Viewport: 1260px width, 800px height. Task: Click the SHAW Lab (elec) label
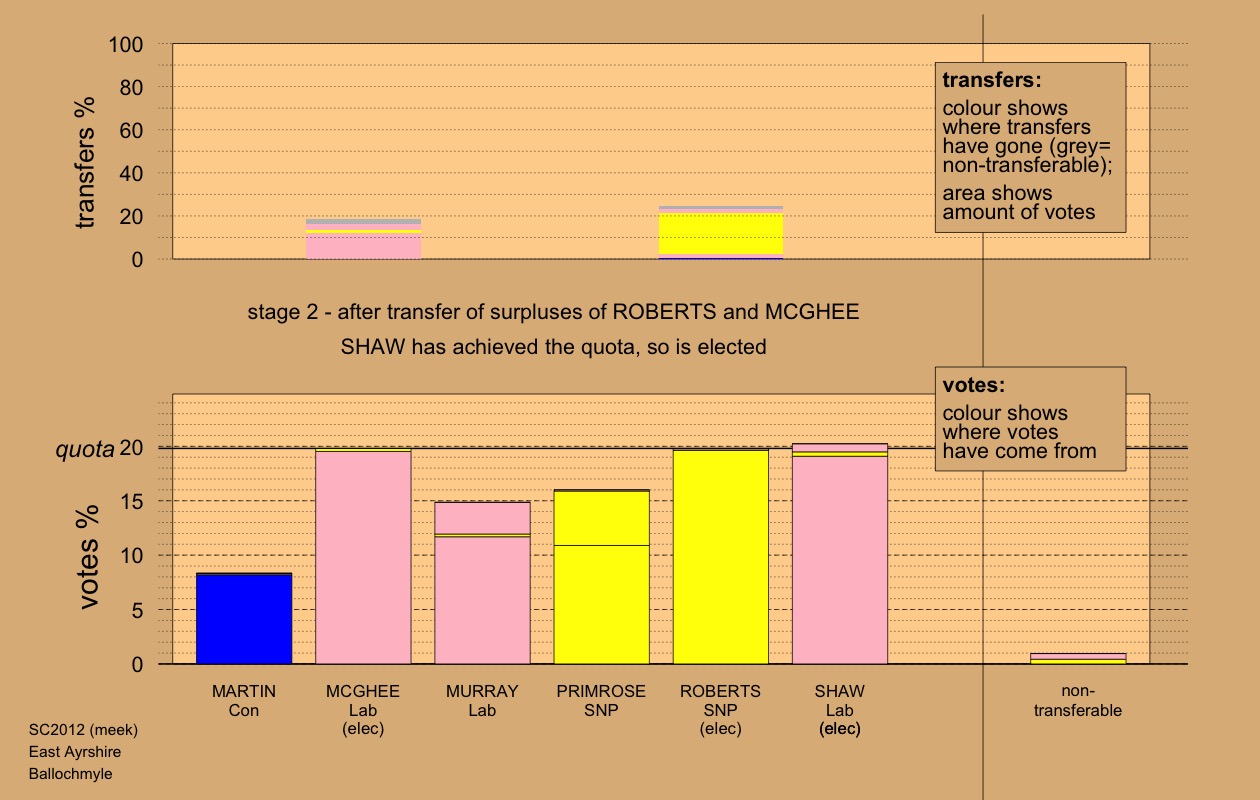[x=840, y=710]
